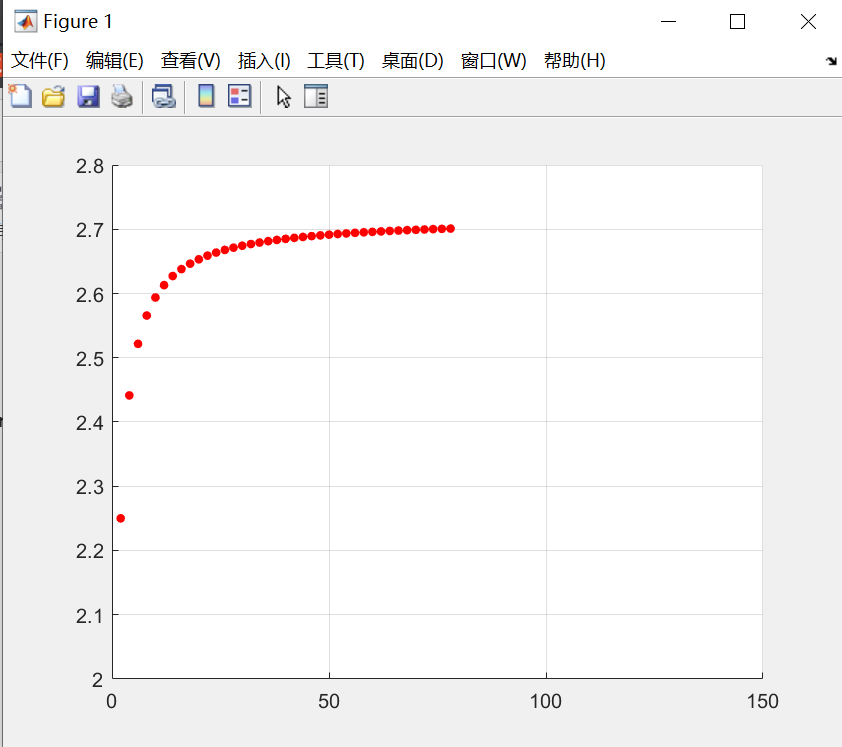Open the 编辑(E) menu

113,61
